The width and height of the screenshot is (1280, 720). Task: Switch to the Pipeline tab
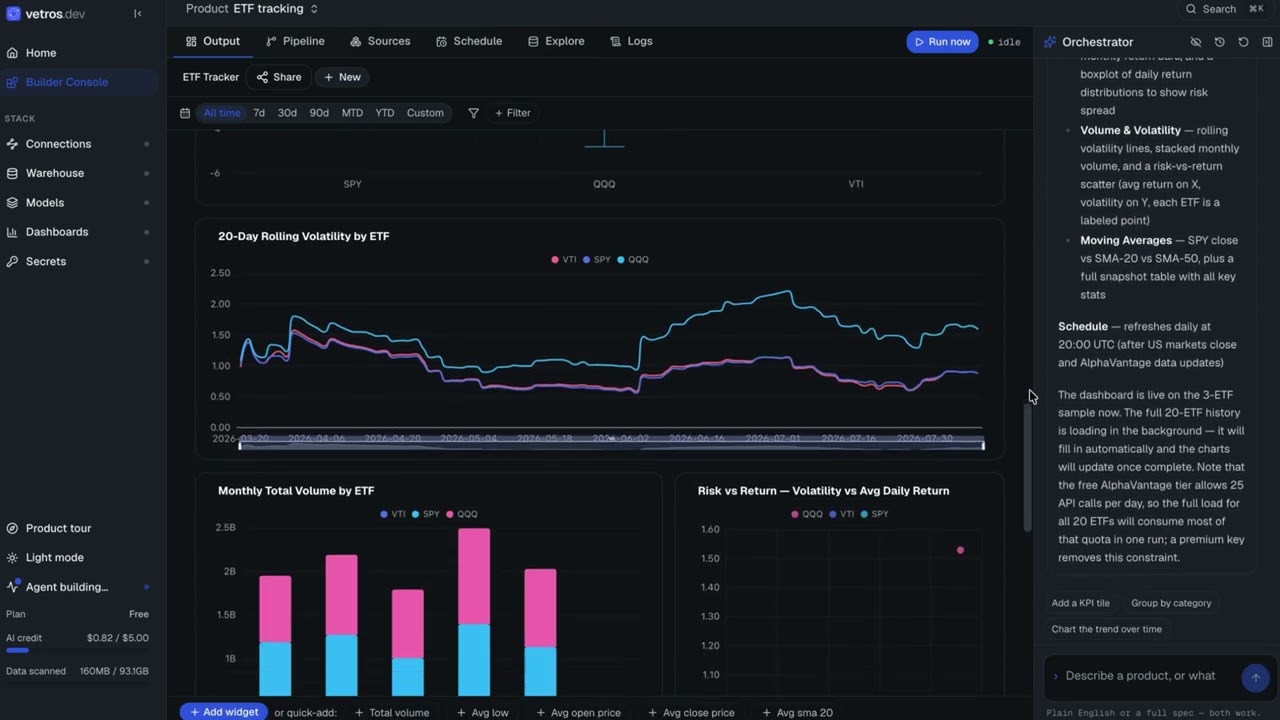coord(296,41)
